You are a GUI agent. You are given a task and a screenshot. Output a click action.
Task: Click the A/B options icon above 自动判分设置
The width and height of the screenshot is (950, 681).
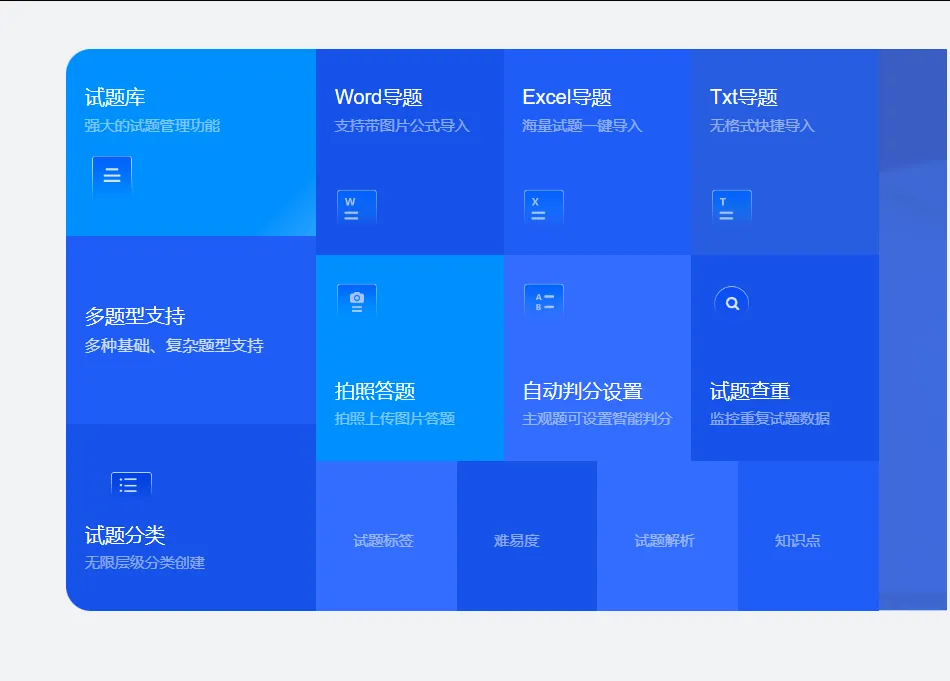[x=543, y=302]
